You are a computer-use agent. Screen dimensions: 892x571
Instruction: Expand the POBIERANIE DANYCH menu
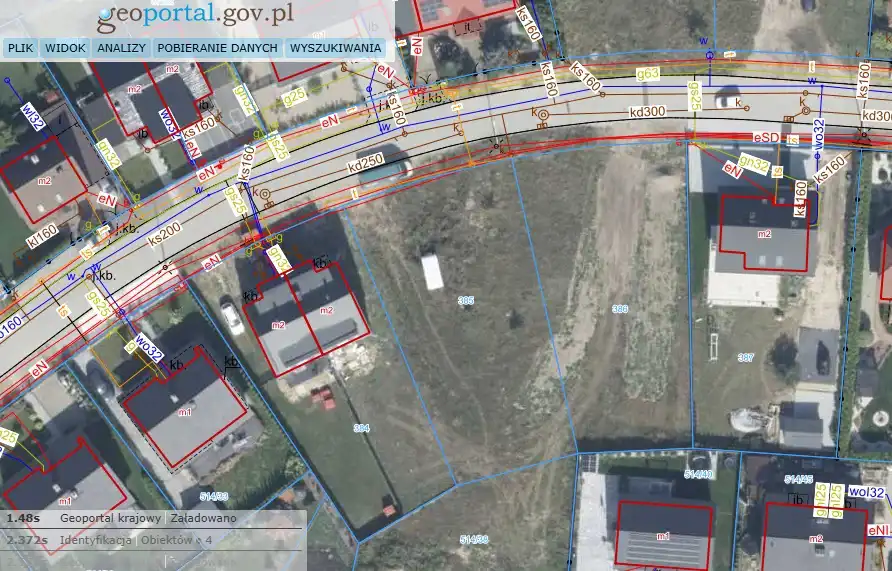click(217, 48)
